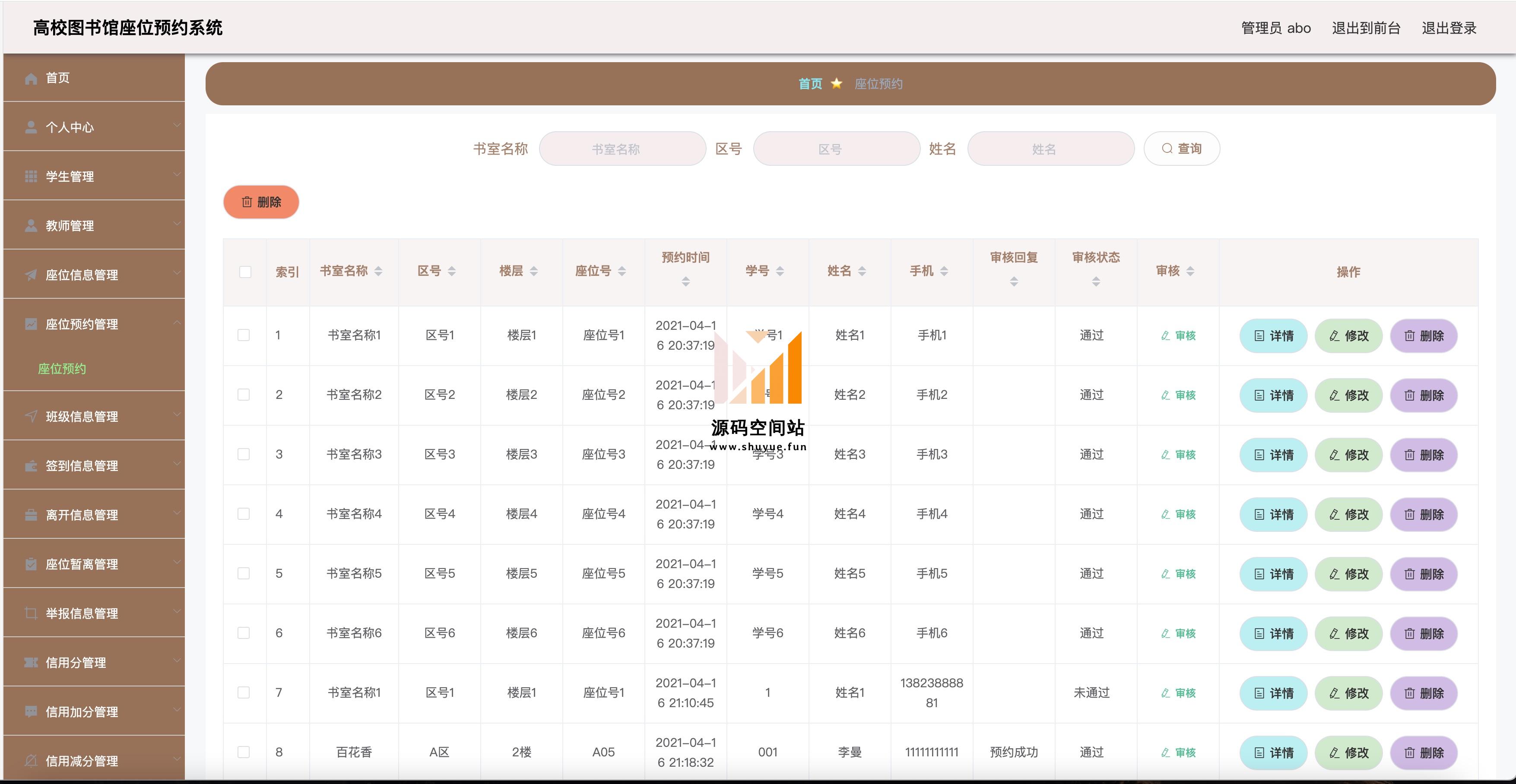Click the chat icon beside 信用加分管理
The height and width of the screenshot is (784, 1516).
coord(31,711)
